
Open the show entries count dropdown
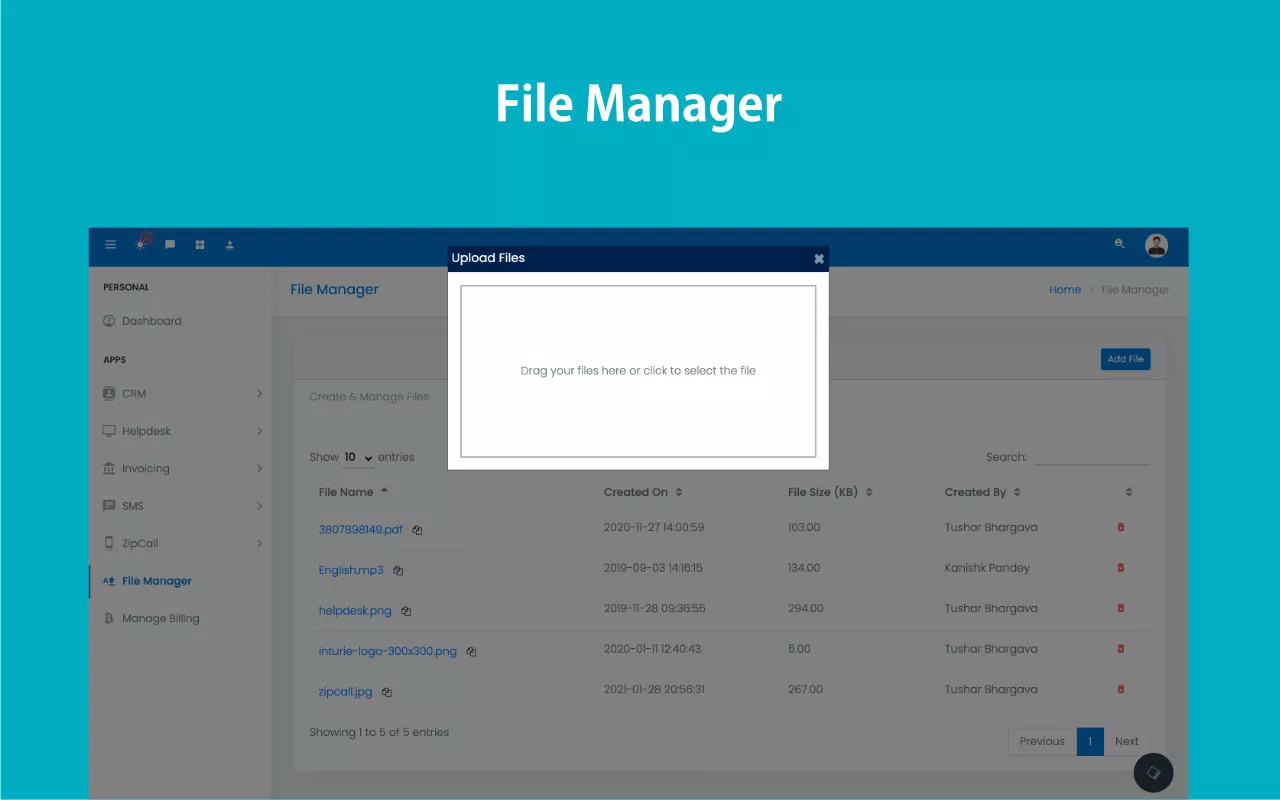tap(358, 457)
